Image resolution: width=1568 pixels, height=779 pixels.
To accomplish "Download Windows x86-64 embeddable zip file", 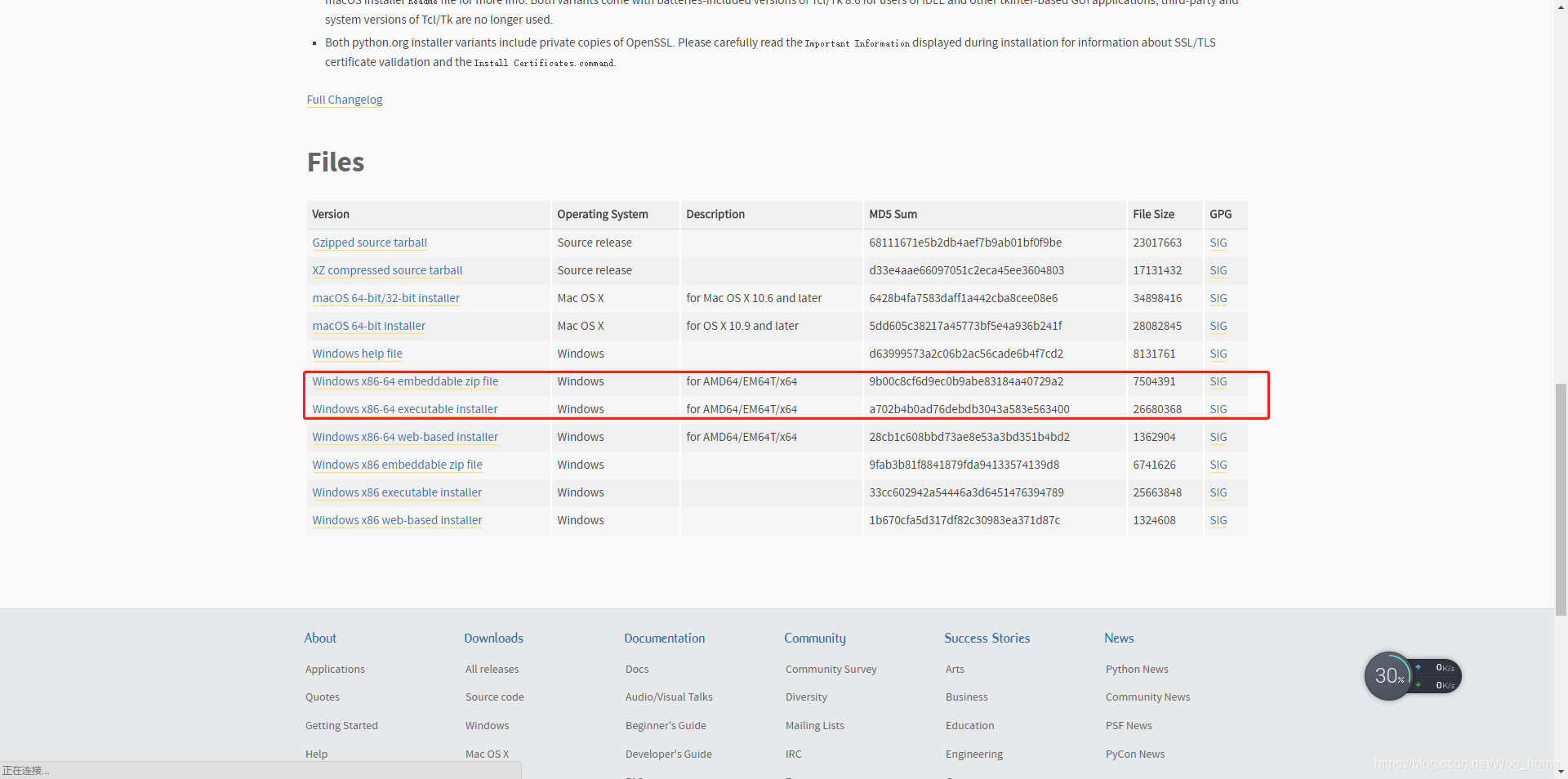I will pyautogui.click(x=405, y=381).
